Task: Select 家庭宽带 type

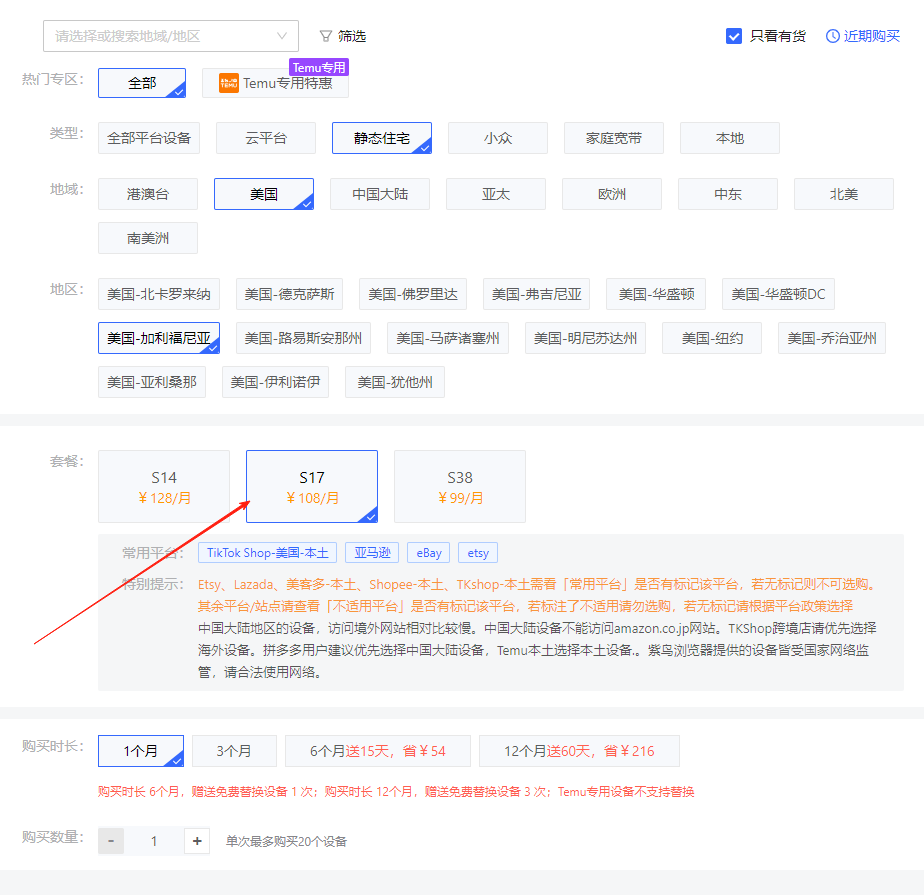Action: point(614,138)
